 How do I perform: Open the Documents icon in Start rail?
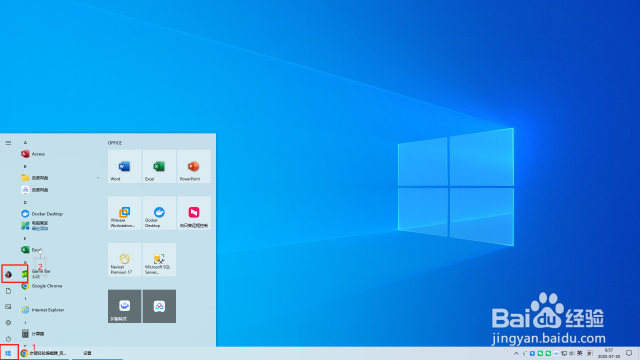pyautogui.click(x=8, y=291)
